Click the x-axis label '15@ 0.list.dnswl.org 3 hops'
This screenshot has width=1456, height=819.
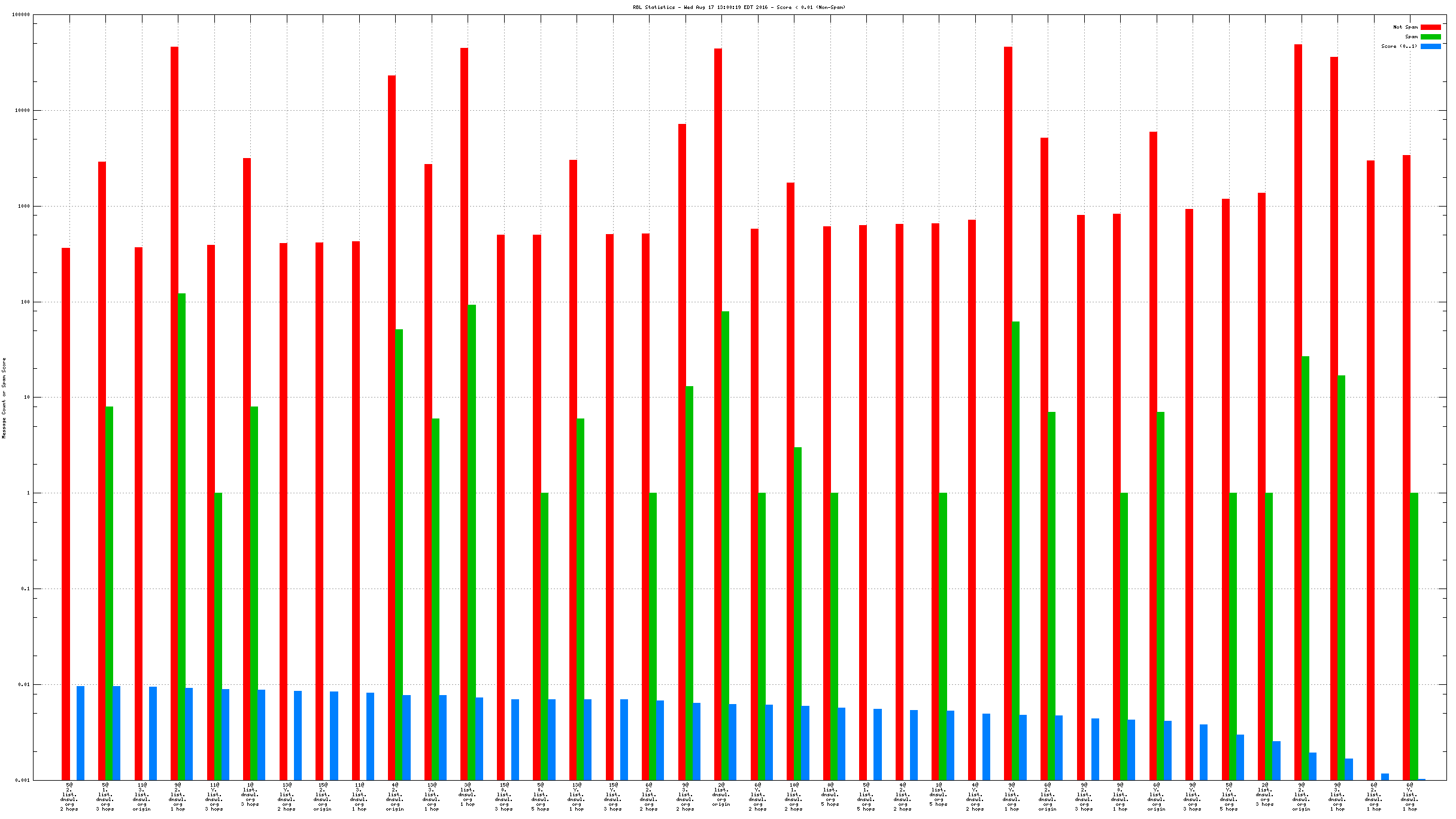pos(504,796)
